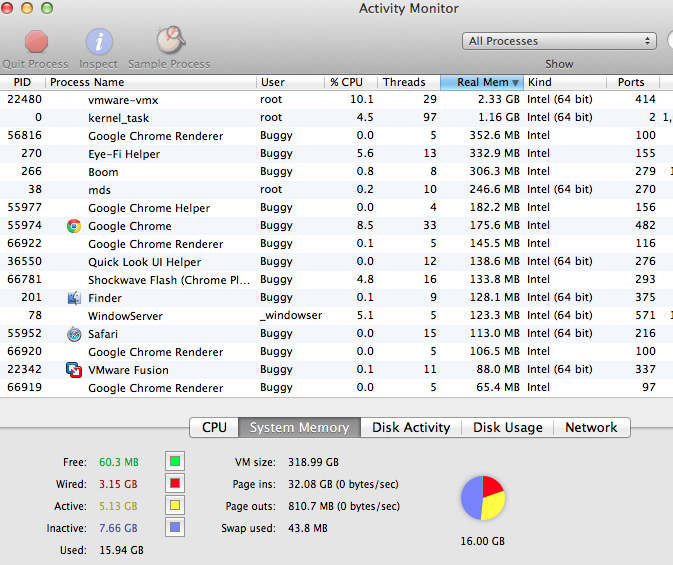Sort by Ports column header

(633, 82)
